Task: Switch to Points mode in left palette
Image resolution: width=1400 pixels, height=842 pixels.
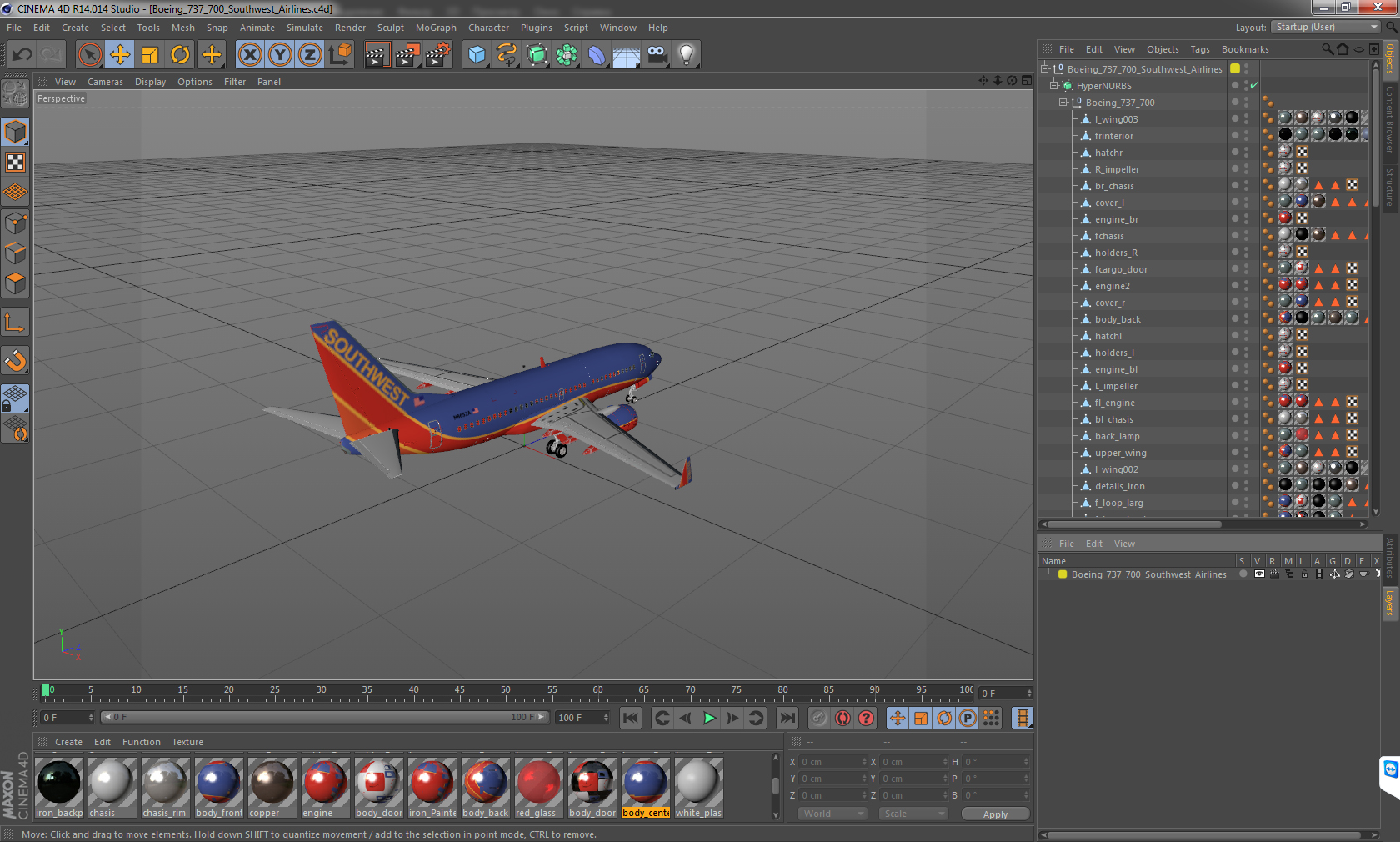Action: [x=16, y=223]
